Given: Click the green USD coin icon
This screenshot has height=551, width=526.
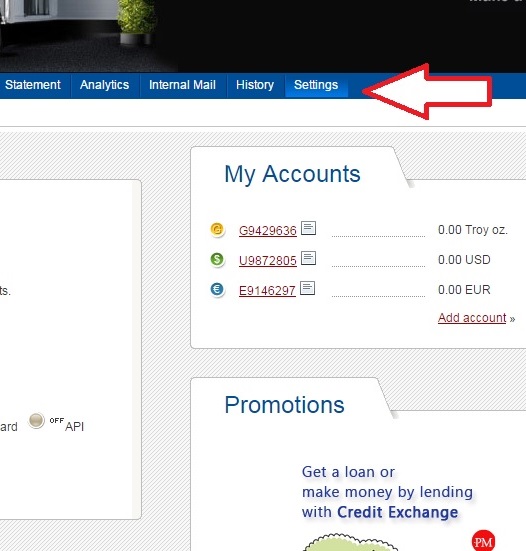Looking at the screenshot, I should pos(217,259).
